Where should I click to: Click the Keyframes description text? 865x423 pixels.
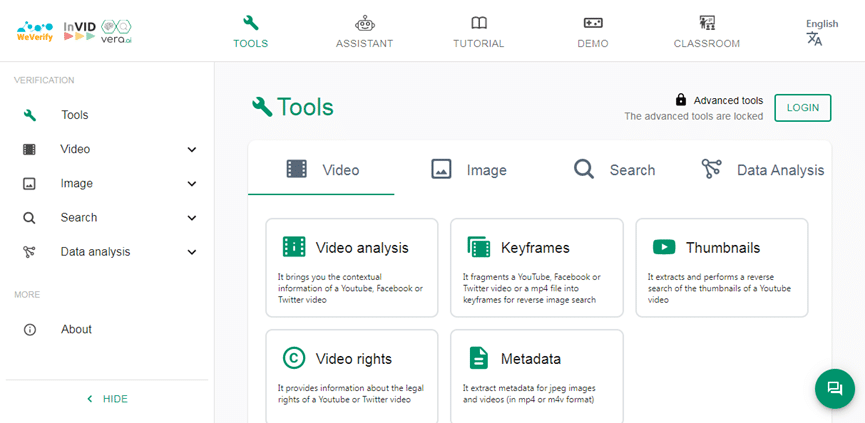(x=532, y=288)
